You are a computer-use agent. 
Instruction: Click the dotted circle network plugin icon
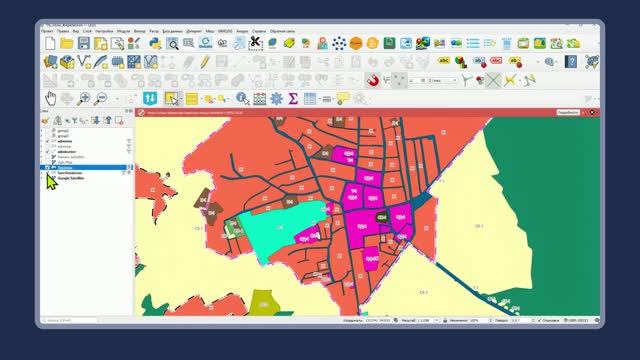[x=339, y=43]
